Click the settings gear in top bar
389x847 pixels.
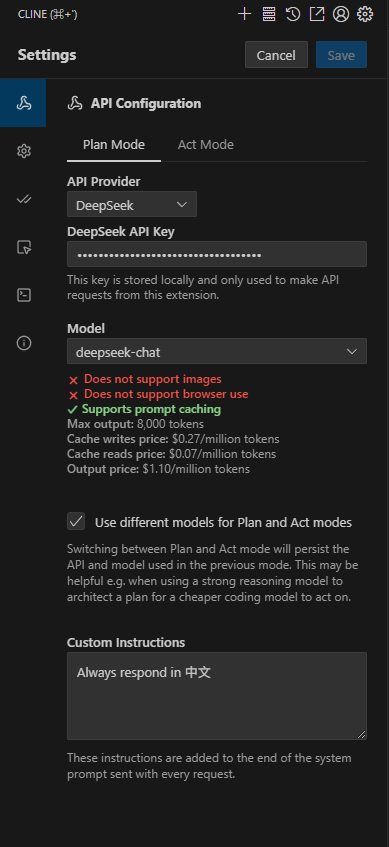pyautogui.click(x=365, y=14)
